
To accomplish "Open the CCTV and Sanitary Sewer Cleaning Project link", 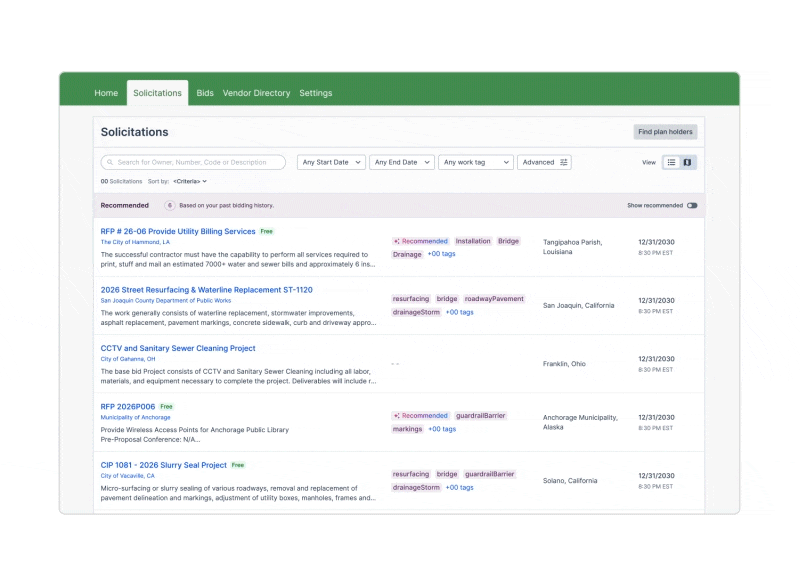I will pyautogui.click(x=176, y=348).
